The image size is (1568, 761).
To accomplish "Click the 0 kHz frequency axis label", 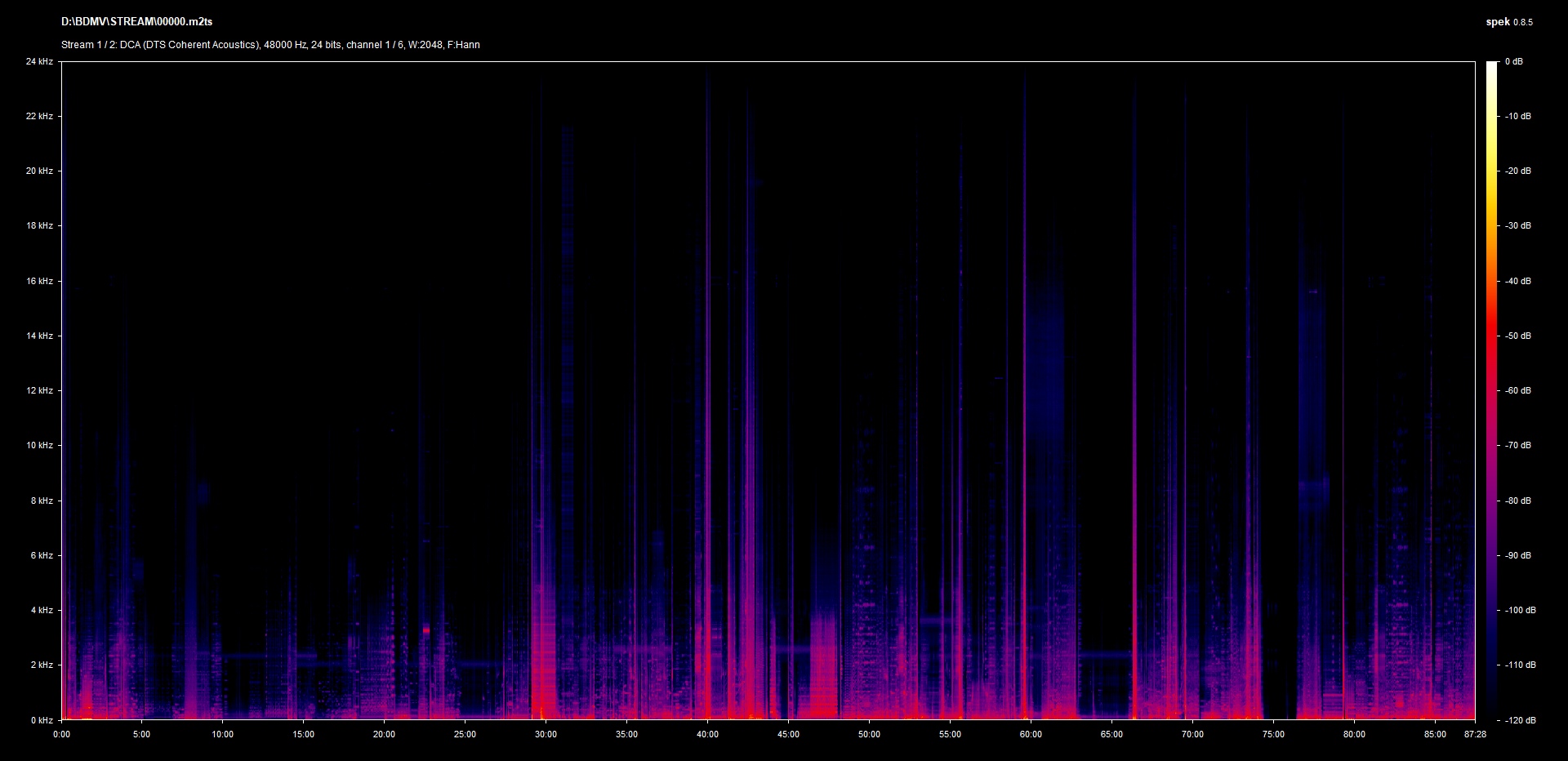I will [x=42, y=720].
